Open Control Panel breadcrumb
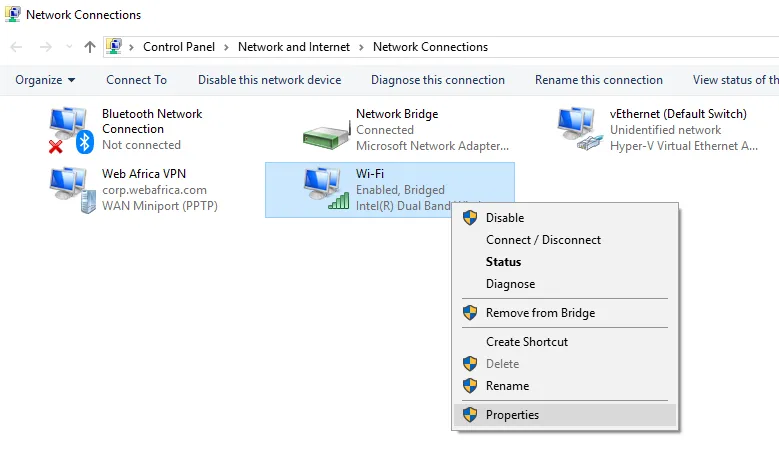Image resolution: width=779 pixels, height=464 pixels. pos(179,47)
